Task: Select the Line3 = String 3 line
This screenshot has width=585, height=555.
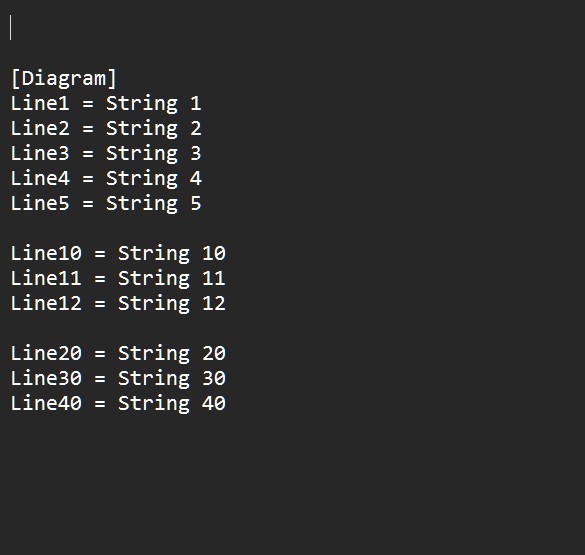Action: click(x=106, y=153)
